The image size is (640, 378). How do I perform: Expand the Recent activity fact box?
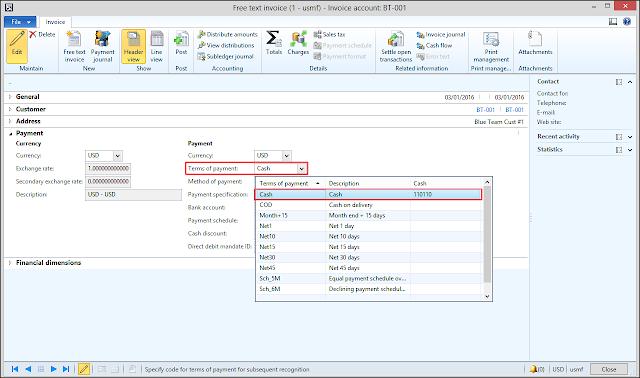point(630,137)
